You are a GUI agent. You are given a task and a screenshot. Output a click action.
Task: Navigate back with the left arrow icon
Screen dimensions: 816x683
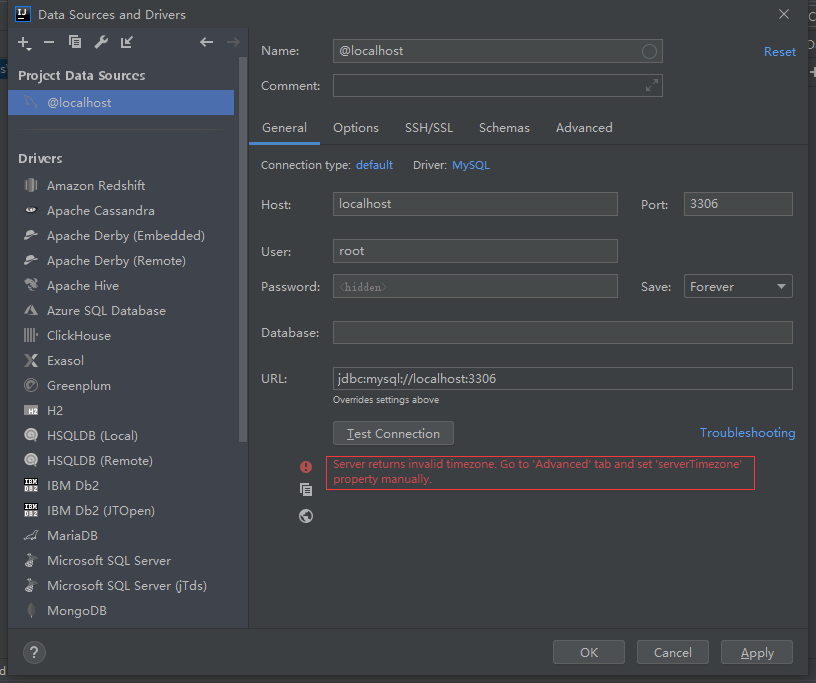click(x=206, y=42)
